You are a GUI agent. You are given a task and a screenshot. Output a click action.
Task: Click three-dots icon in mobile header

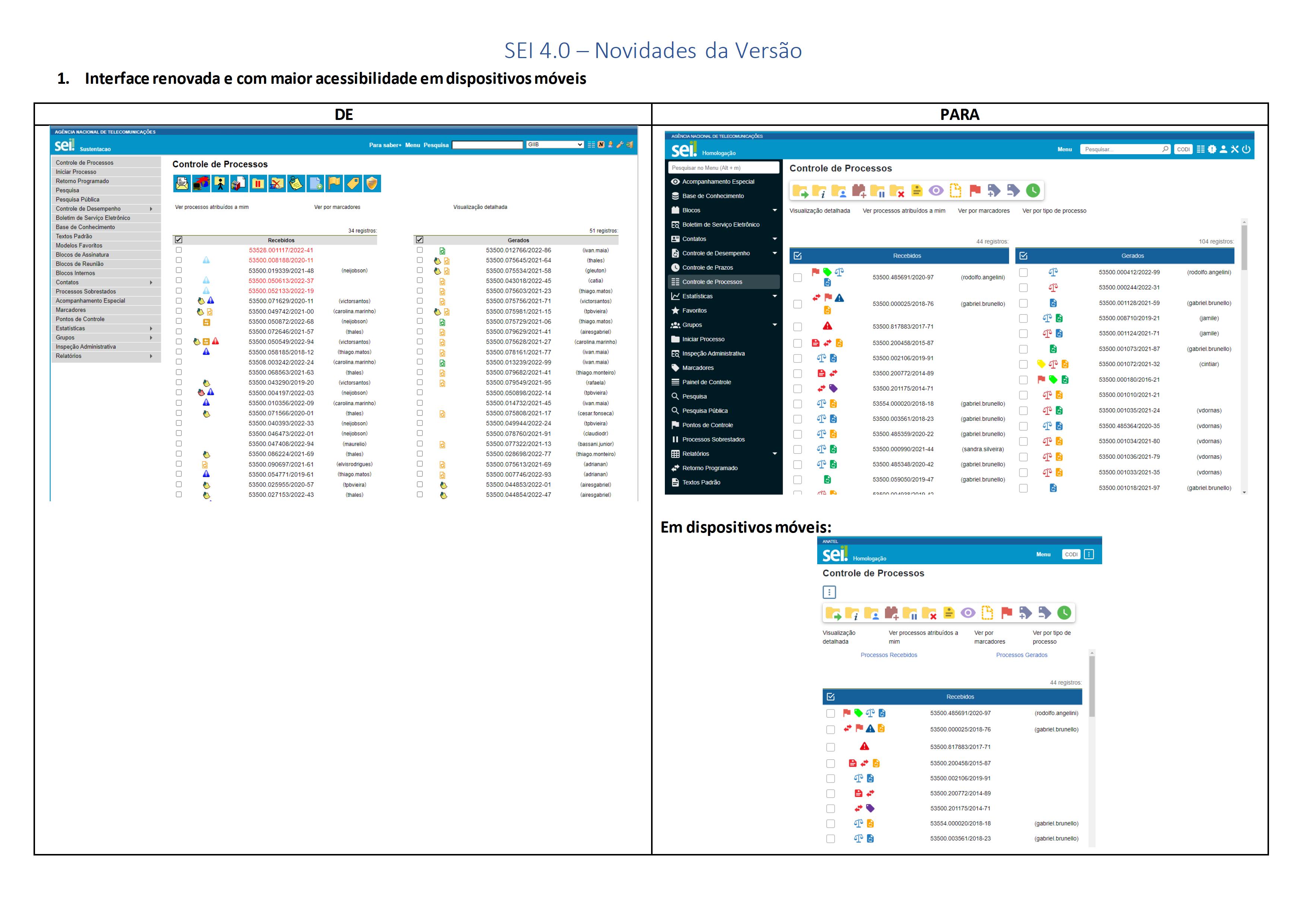[1089, 554]
